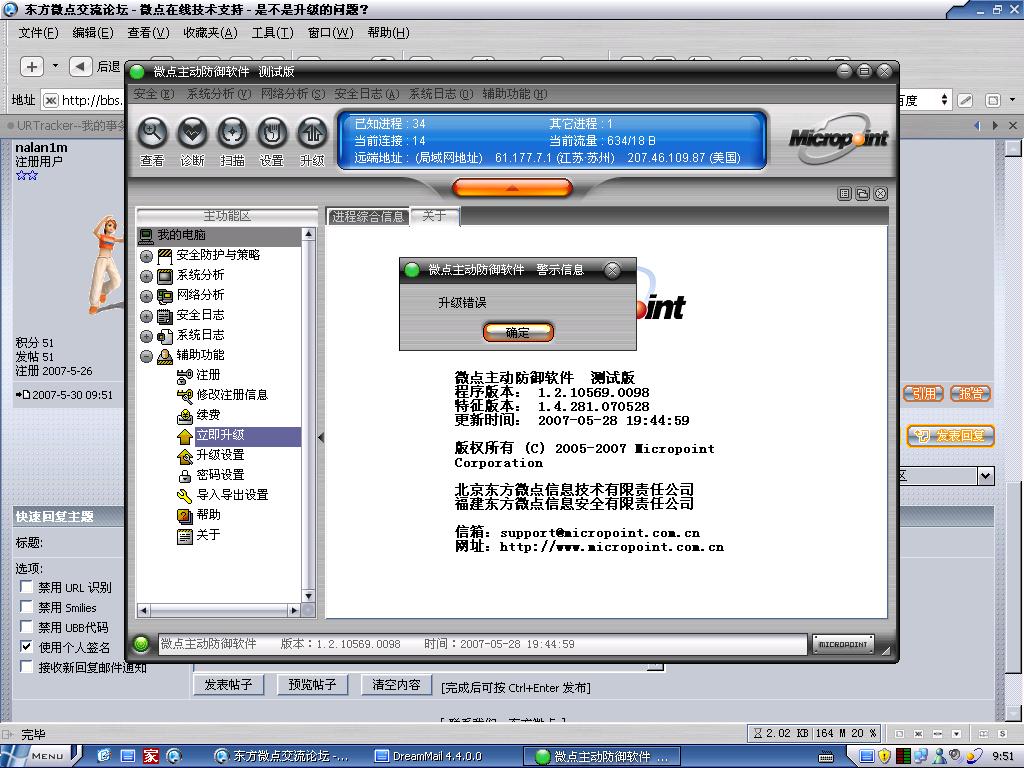Click the green status light in the status bar
The width and height of the screenshot is (1024, 768).
[x=141, y=644]
